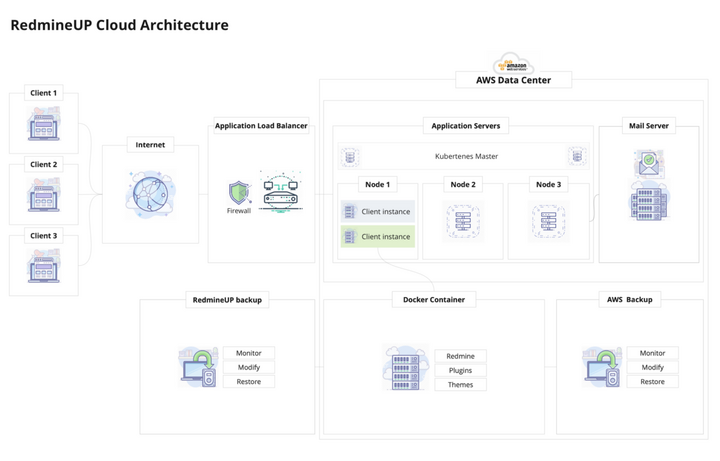Image resolution: width=720 pixels, height=461 pixels.
Task: Click the RedmineUP backup computer icon
Action: pos(198,367)
